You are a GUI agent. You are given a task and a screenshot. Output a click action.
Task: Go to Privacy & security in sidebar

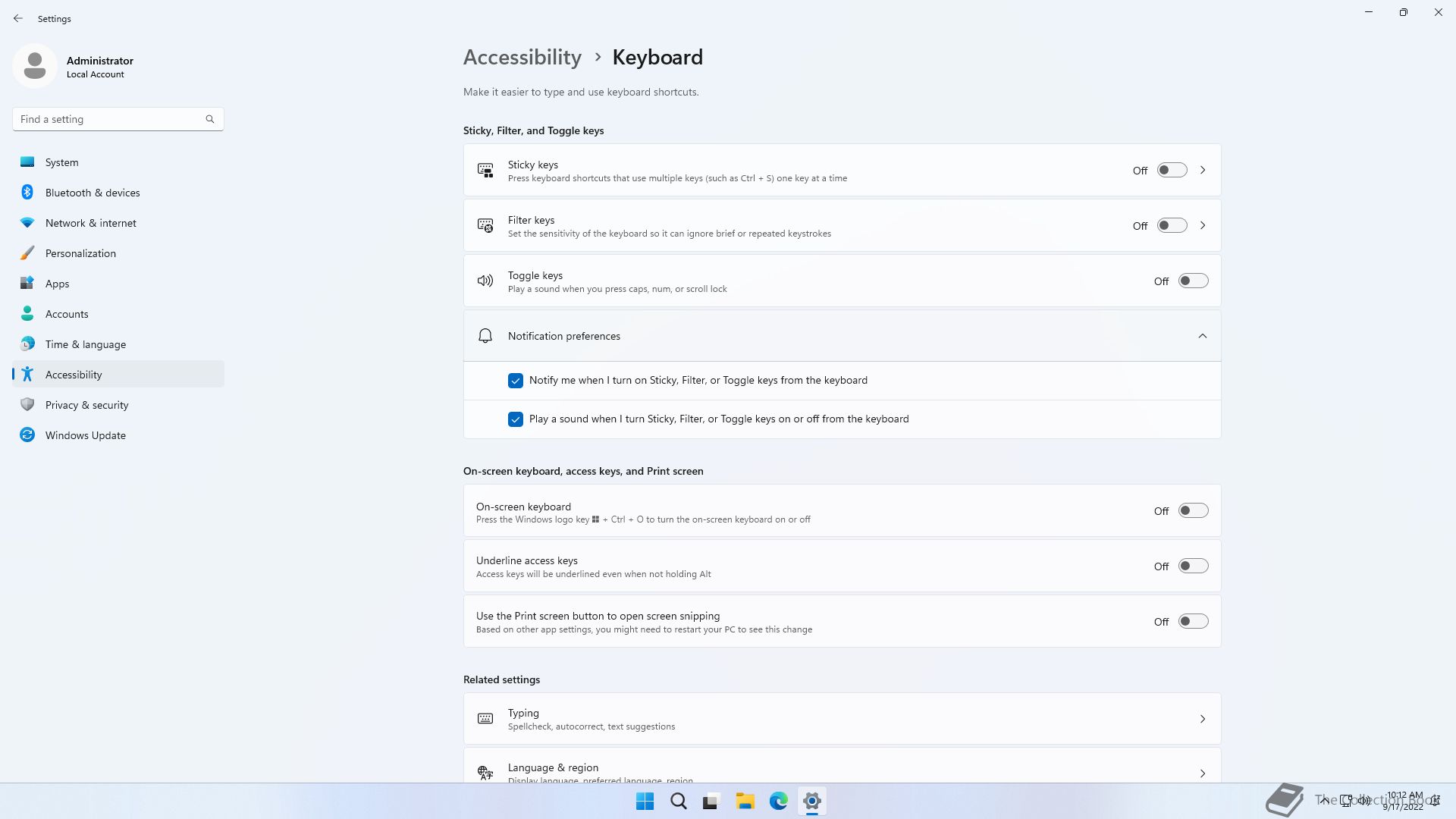[x=86, y=405]
